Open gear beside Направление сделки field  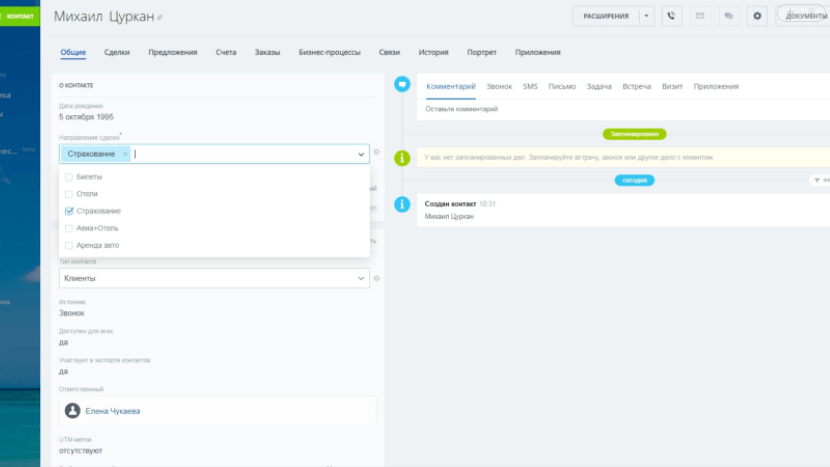tap(376, 152)
